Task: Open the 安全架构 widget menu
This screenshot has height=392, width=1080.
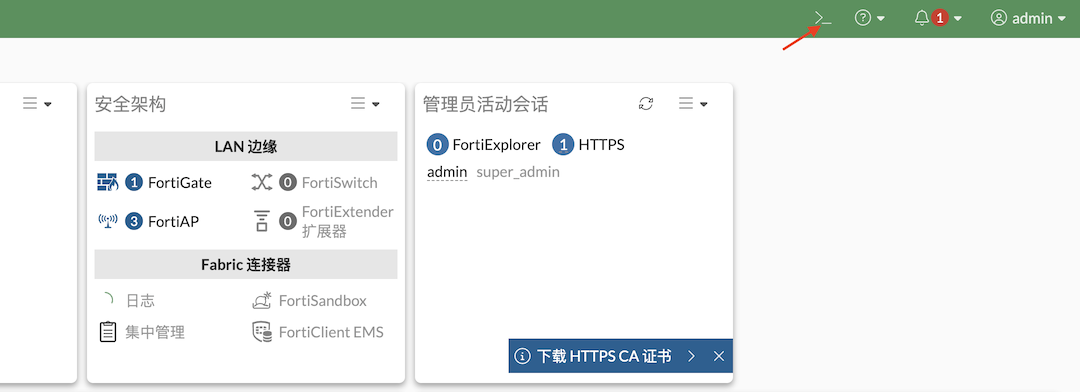Action: 365,103
